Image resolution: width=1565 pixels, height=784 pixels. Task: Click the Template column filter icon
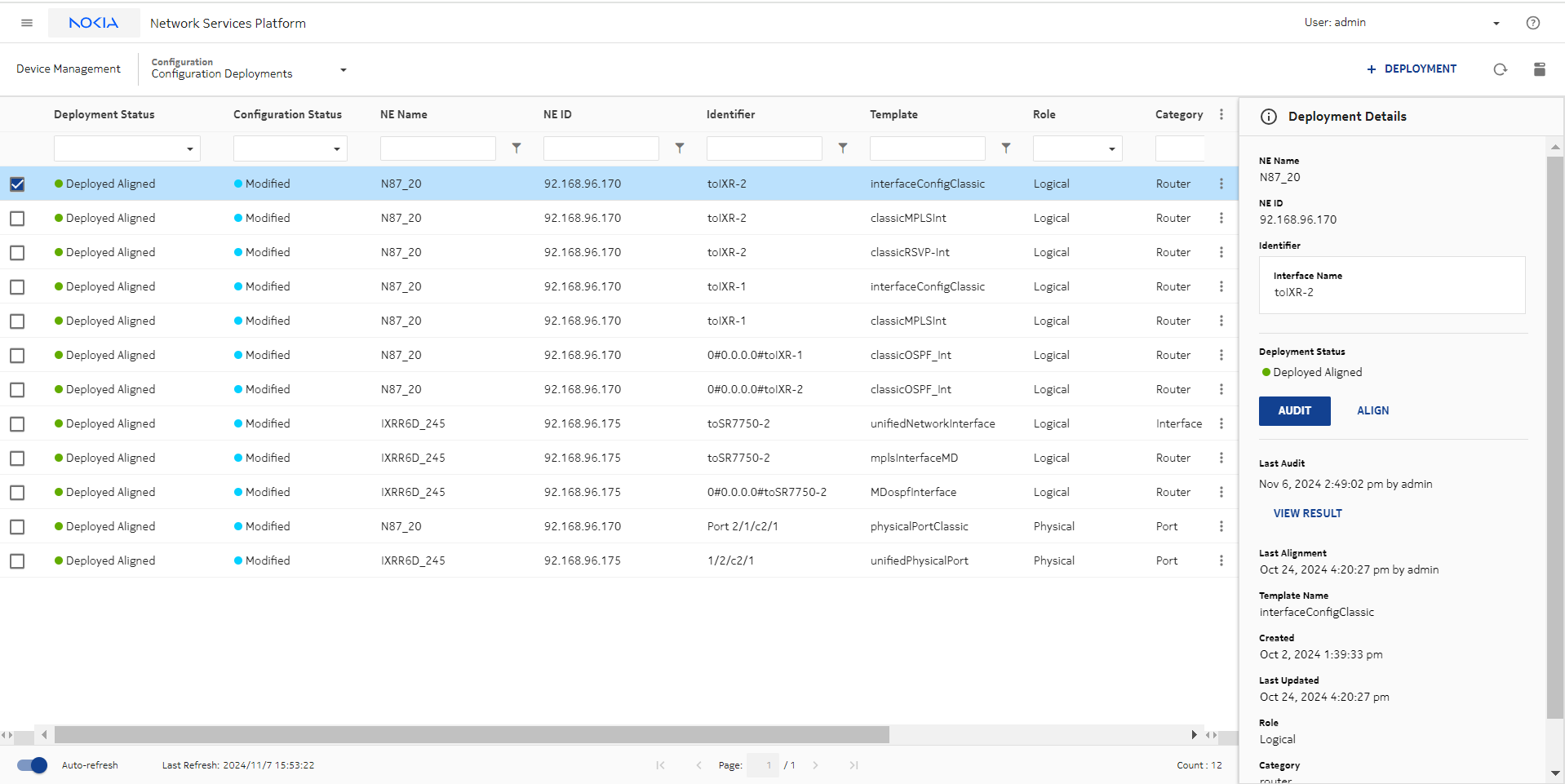[1006, 148]
